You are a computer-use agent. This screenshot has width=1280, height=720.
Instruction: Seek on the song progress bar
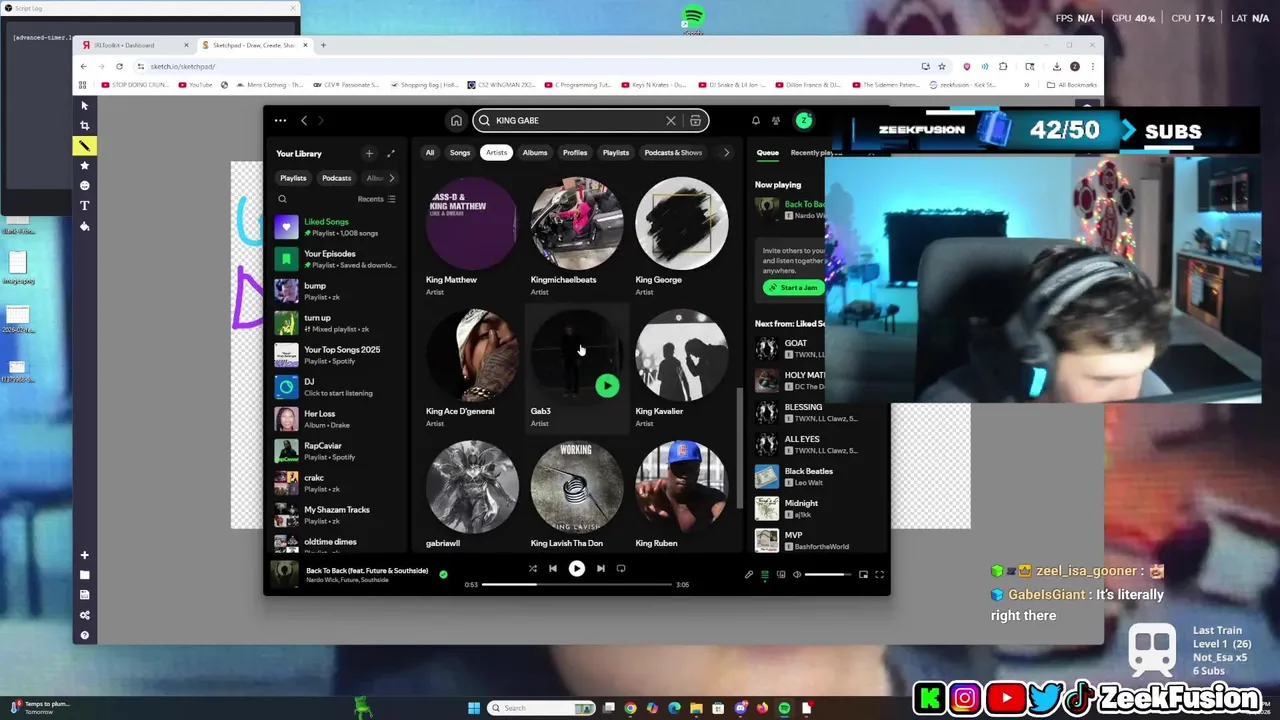(576, 584)
